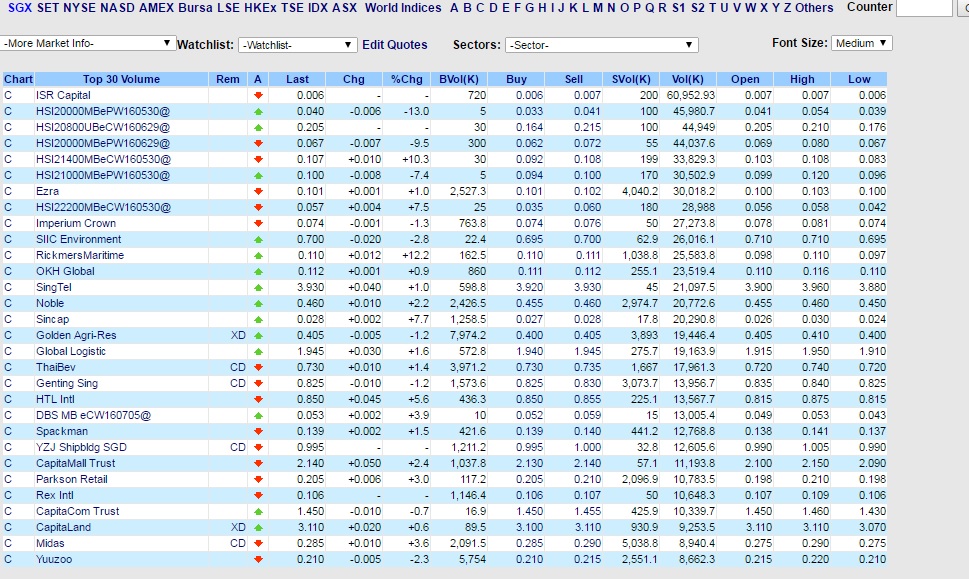
Task: Open the Watchlist dropdown
Action: [x=297, y=44]
